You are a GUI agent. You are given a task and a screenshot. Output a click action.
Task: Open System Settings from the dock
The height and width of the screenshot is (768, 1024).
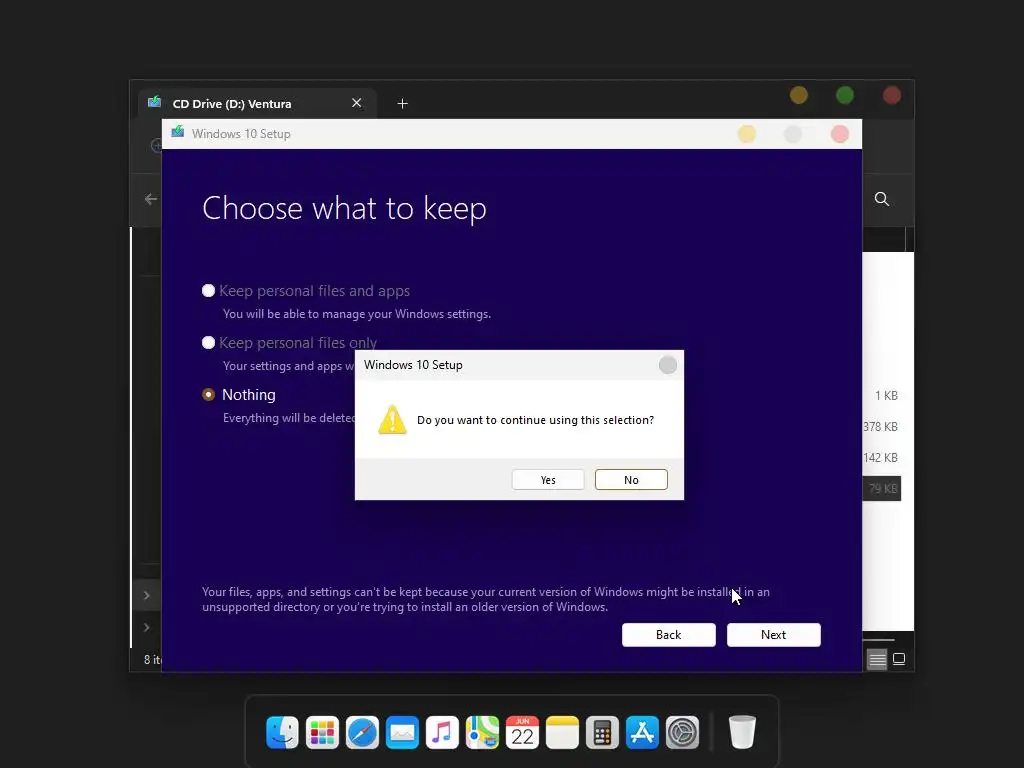click(x=682, y=732)
